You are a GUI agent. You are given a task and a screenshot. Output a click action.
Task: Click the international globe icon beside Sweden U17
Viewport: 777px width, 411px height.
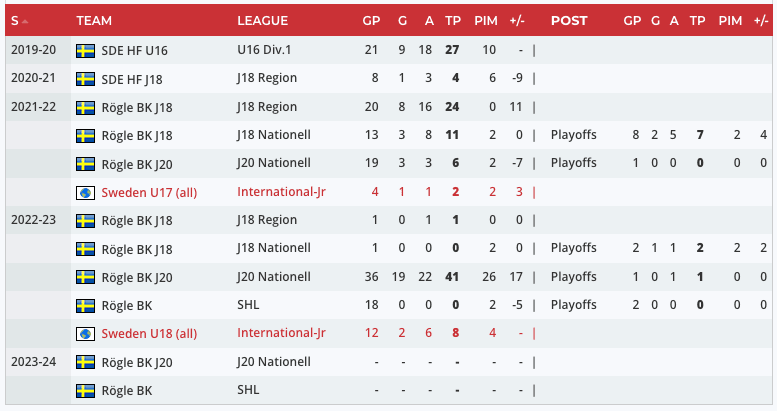(85, 192)
